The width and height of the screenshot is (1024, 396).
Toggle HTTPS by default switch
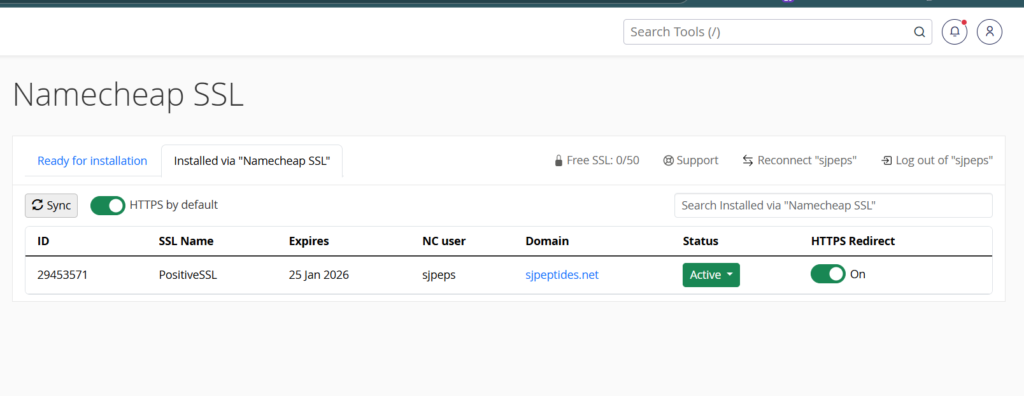point(108,205)
